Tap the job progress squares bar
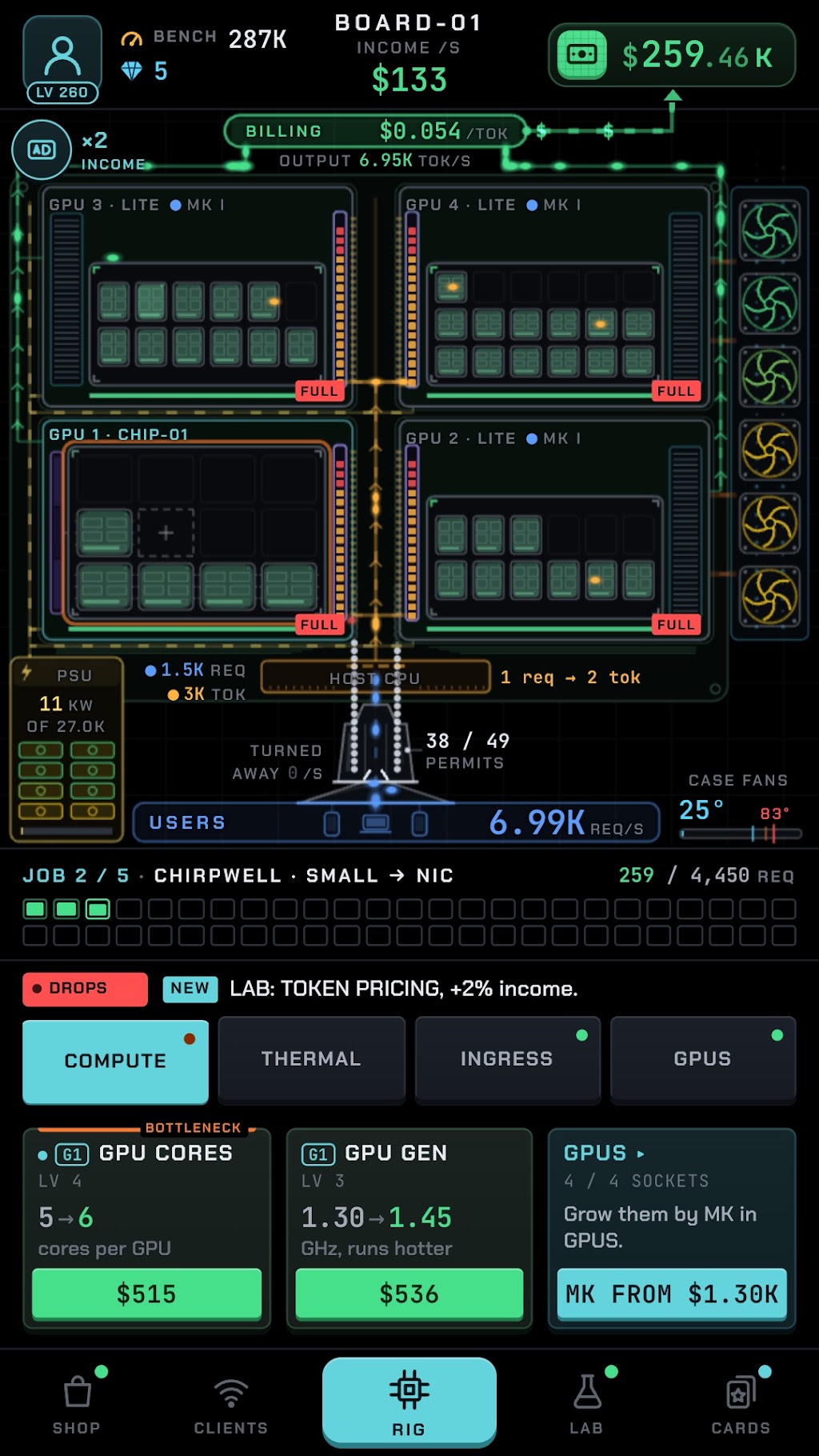Screen dimensions: 819x1456 point(409,922)
